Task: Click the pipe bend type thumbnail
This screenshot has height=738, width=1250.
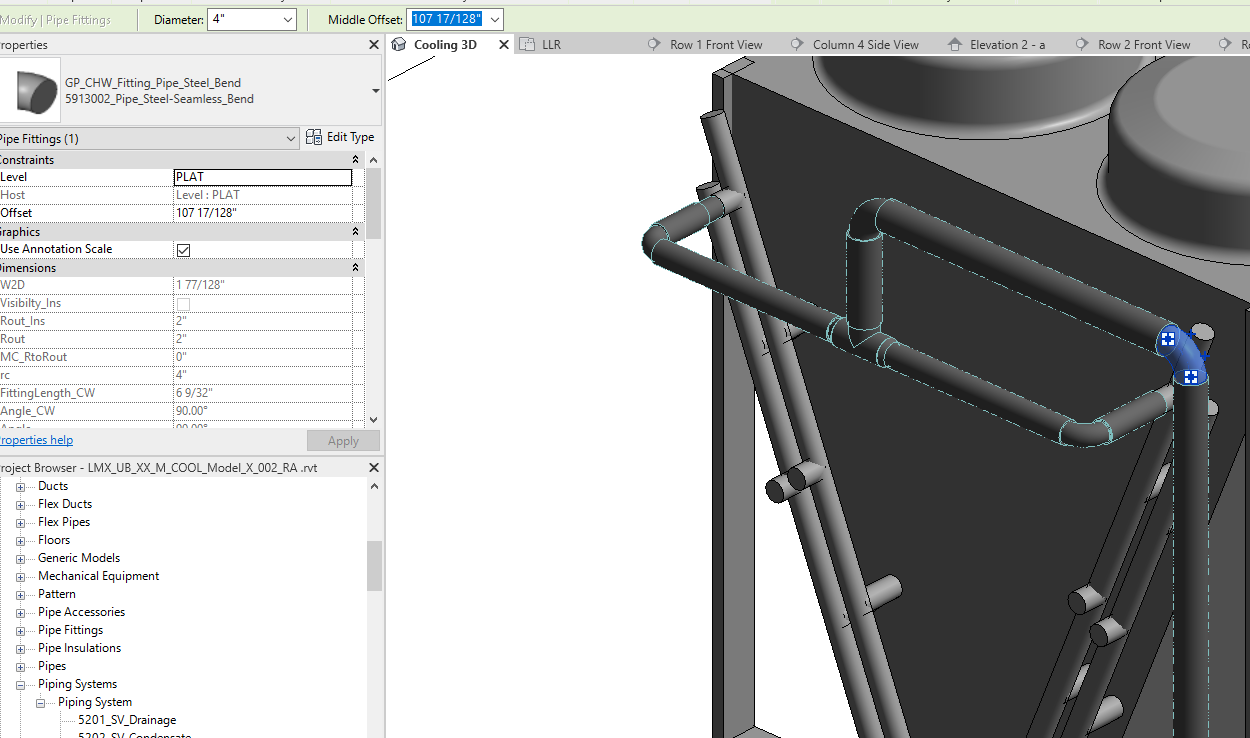Action: pyautogui.click(x=31, y=90)
